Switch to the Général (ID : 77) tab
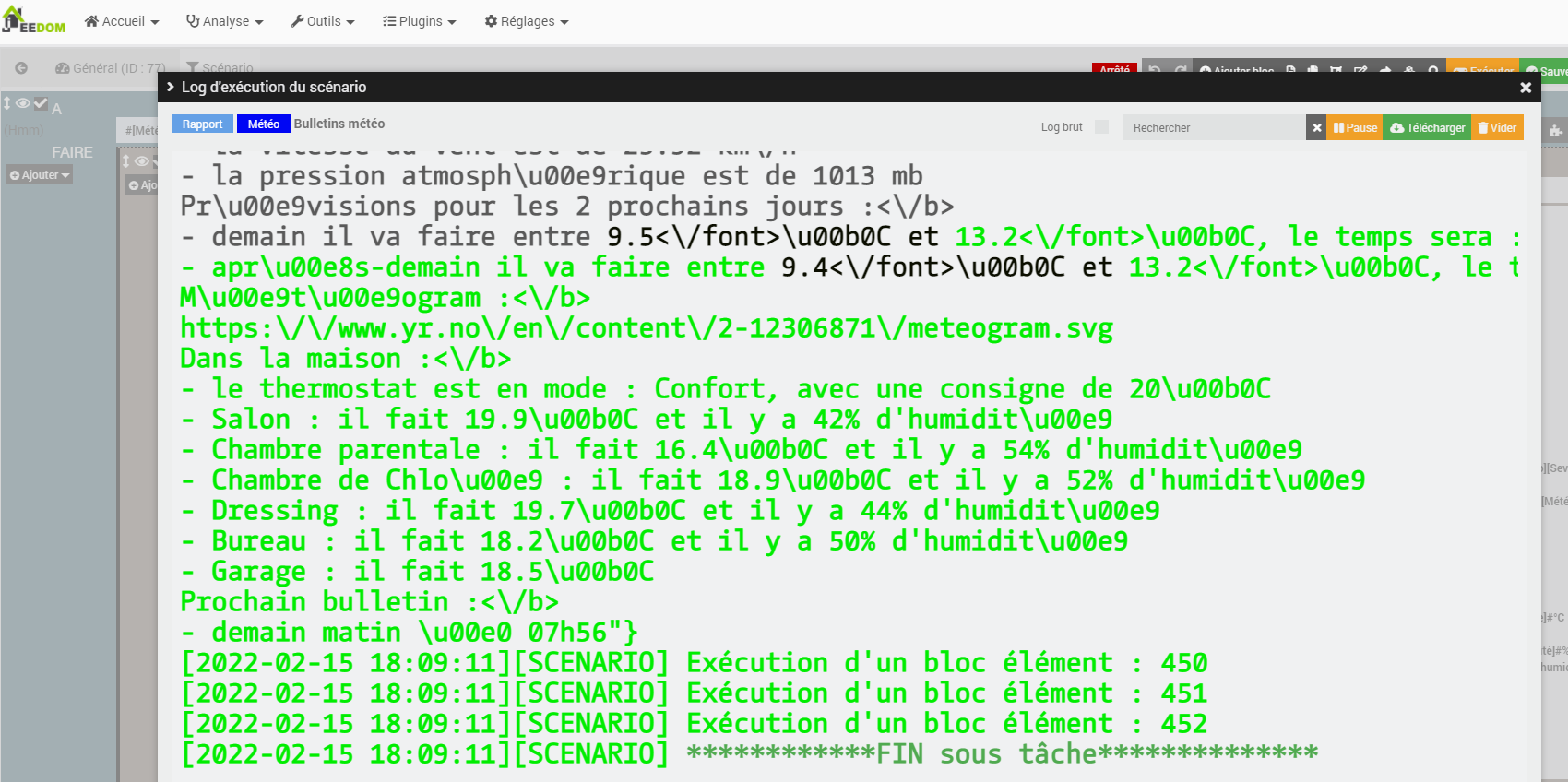Screen dimensions: 1568x782 pyautogui.click(x=110, y=68)
